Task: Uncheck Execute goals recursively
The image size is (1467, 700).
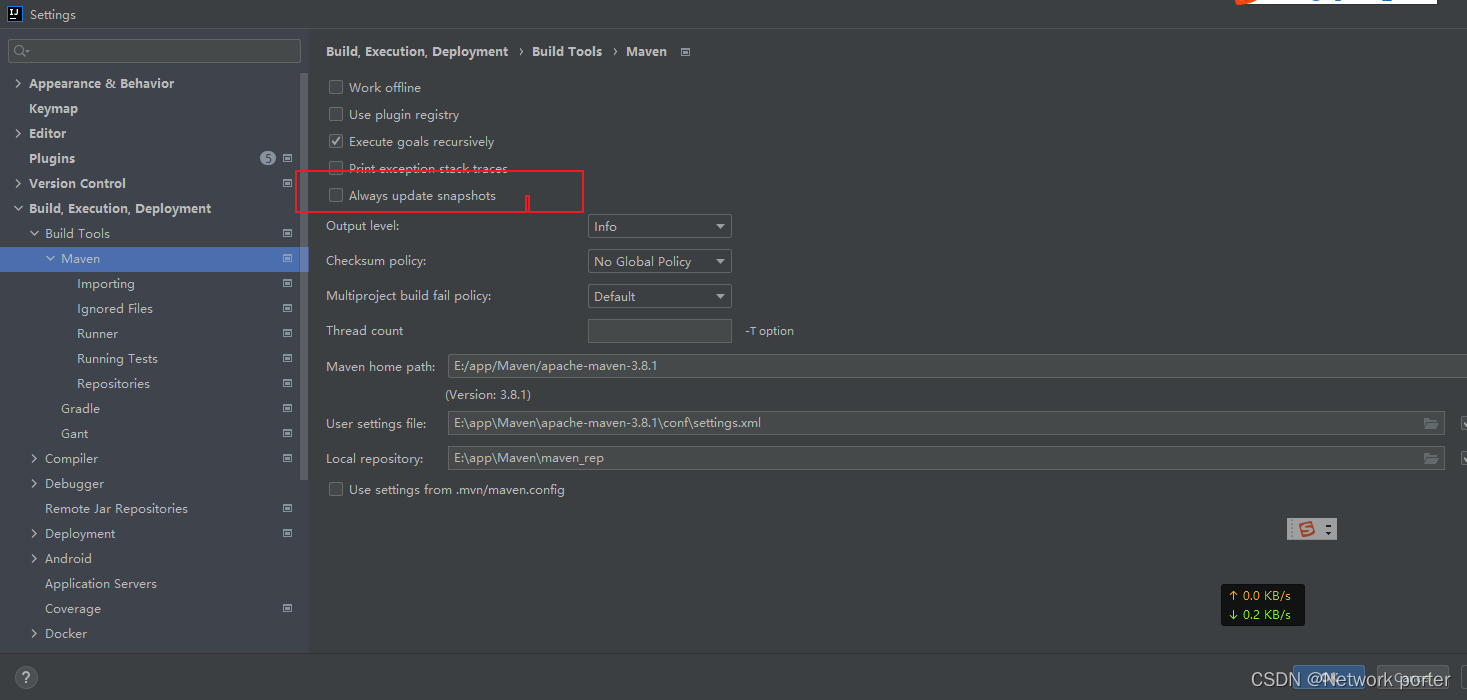Action: click(336, 141)
